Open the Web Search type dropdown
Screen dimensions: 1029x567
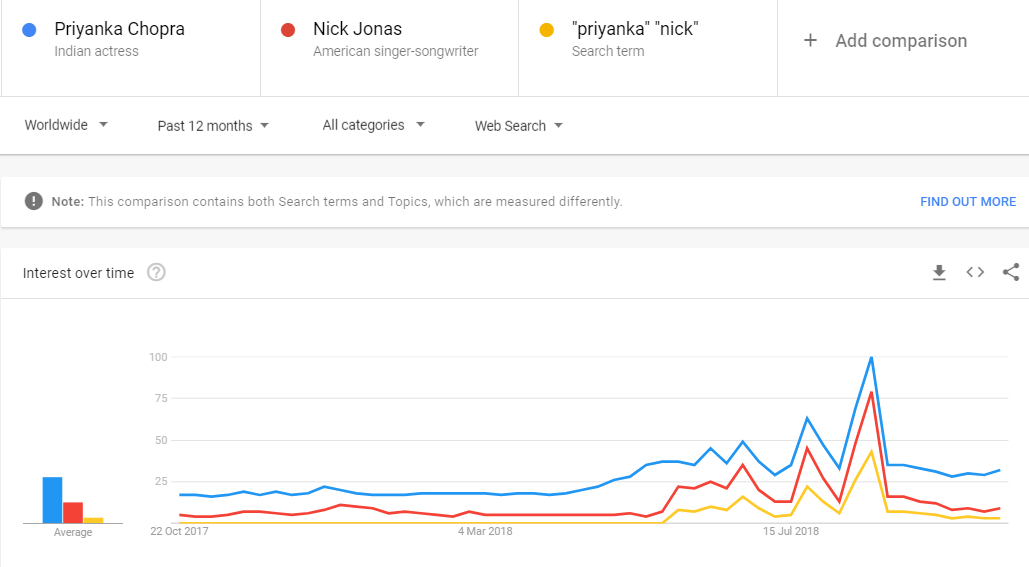(518, 126)
